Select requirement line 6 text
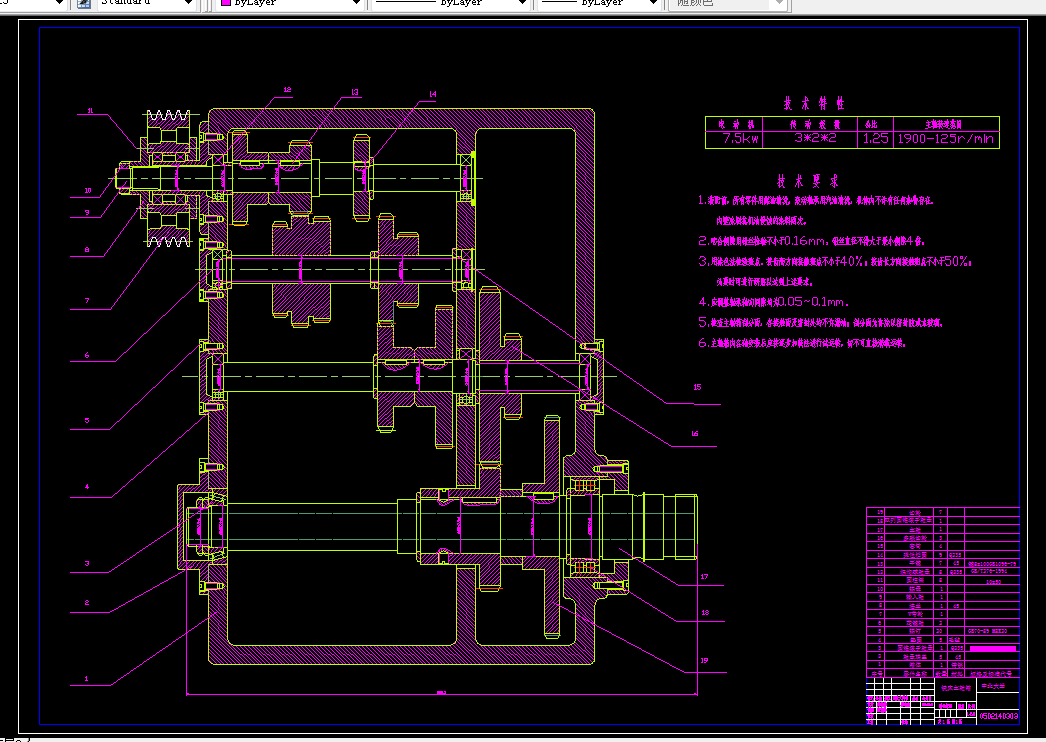 [803, 344]
